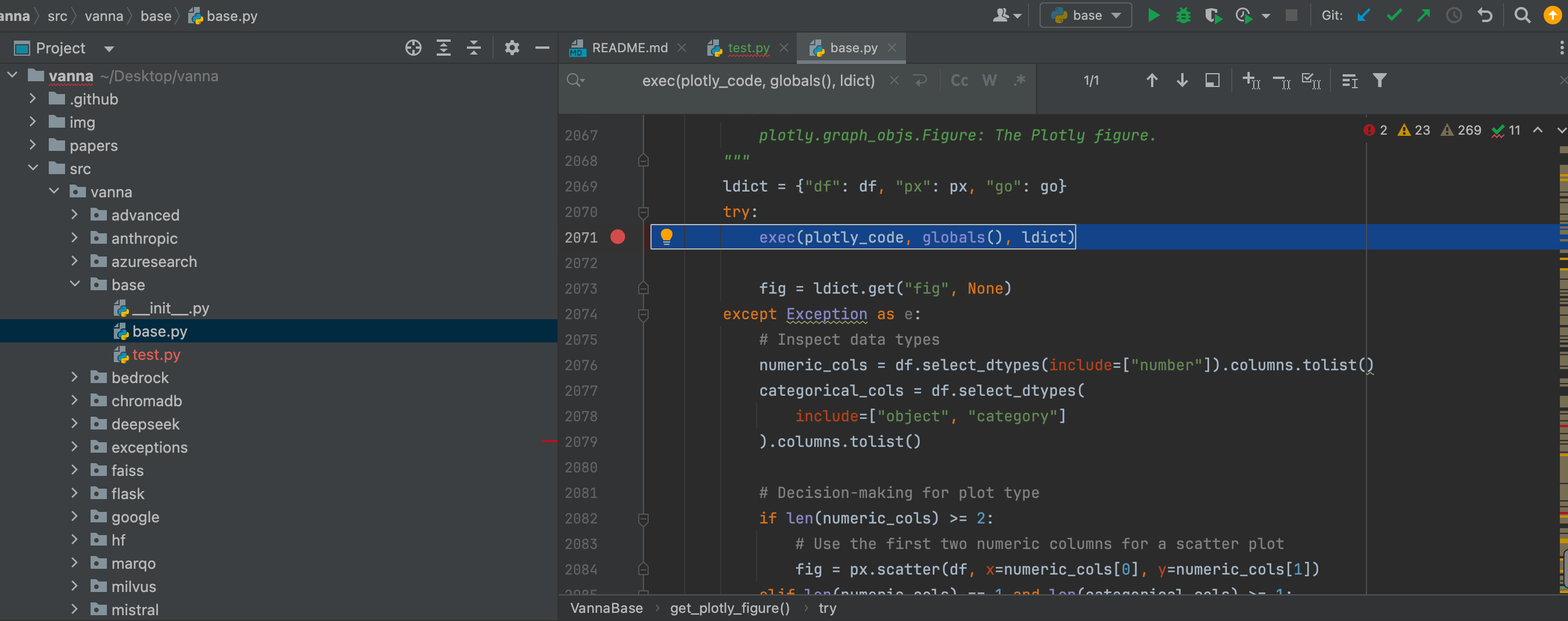Click Git commit checkmark icon
The height and width of the screenshot is (621, 1568).
(1394, 15)
